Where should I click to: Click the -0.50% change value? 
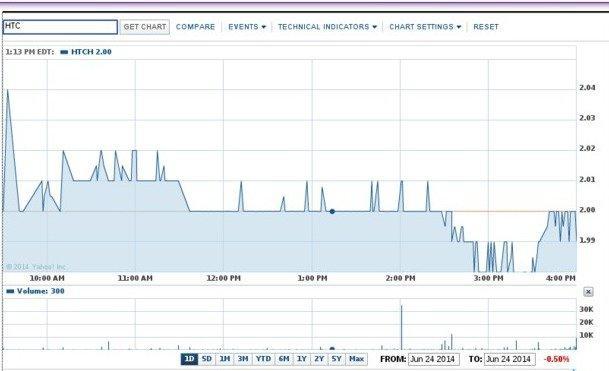tap(557, 359)
